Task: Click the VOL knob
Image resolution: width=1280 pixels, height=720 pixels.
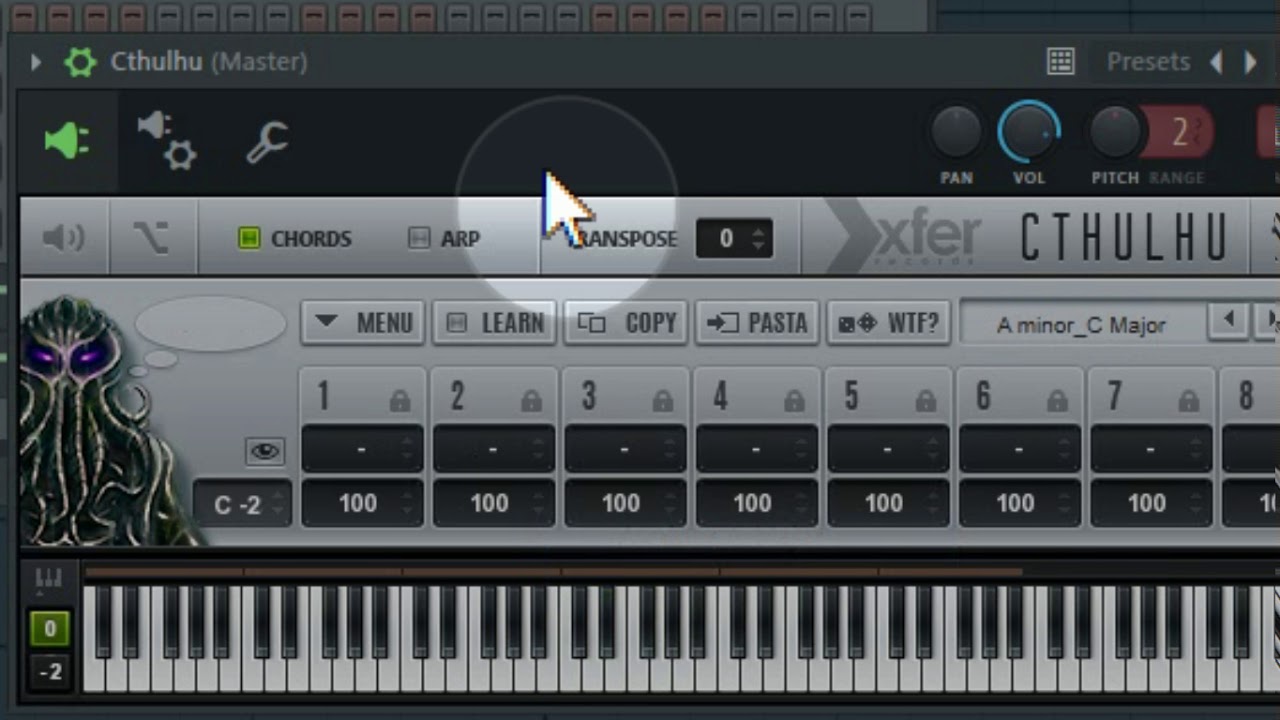Action: (x=1028, y=132)
